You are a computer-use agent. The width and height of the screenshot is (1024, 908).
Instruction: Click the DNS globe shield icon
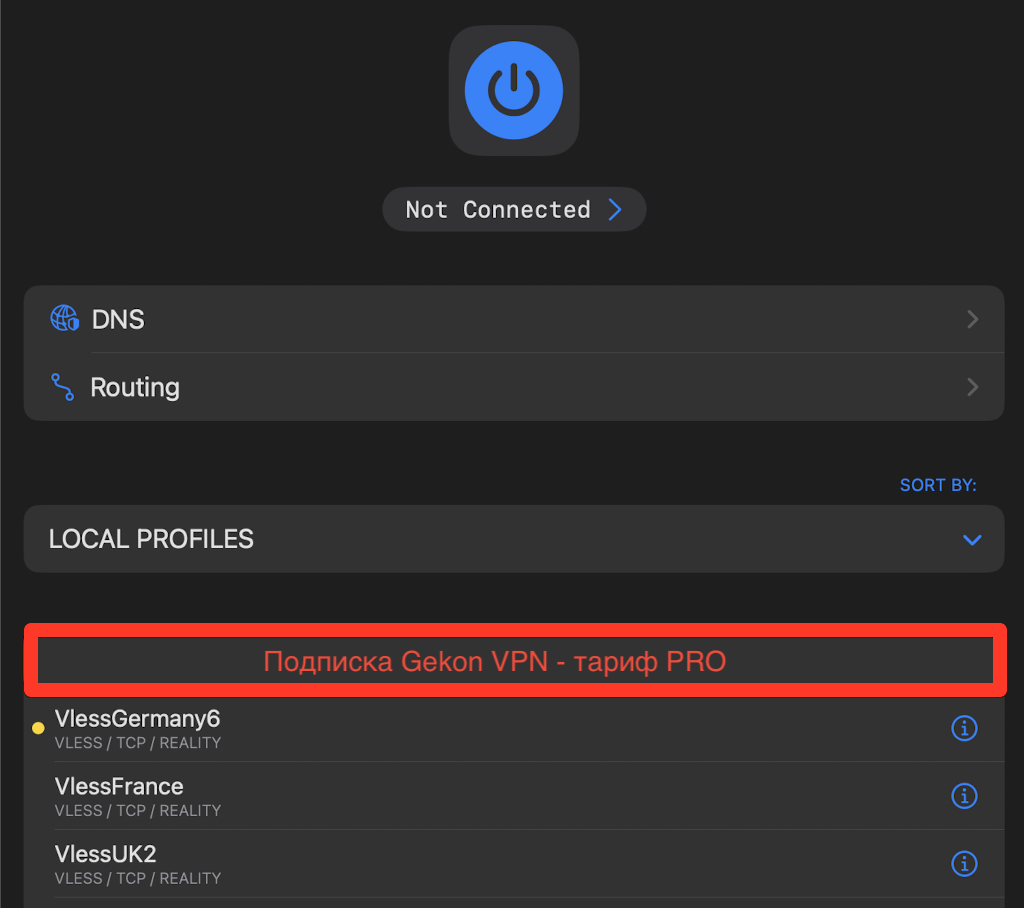pos(65,318)
